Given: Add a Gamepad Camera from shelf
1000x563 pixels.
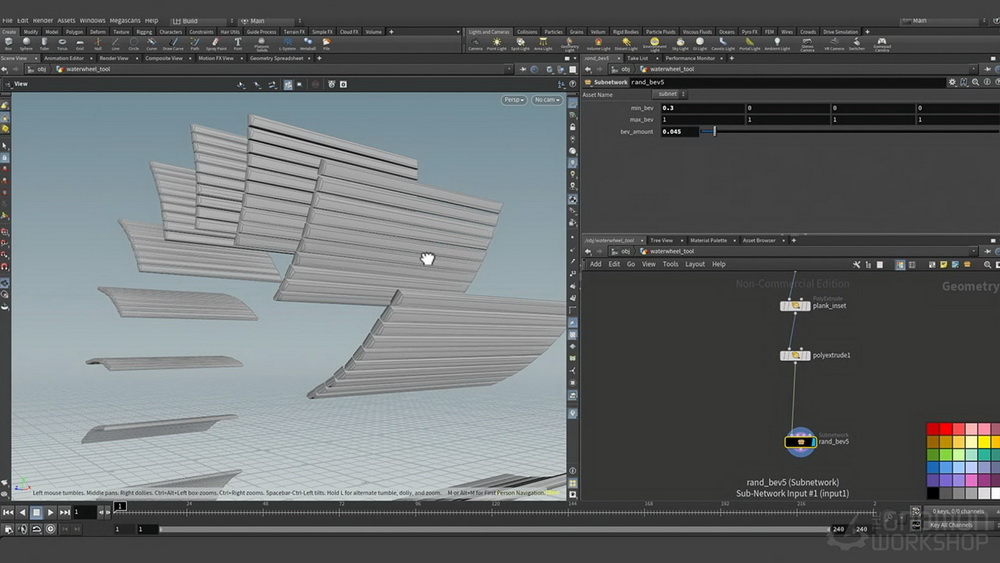Looking at the screenshot, I should (882, 45).
